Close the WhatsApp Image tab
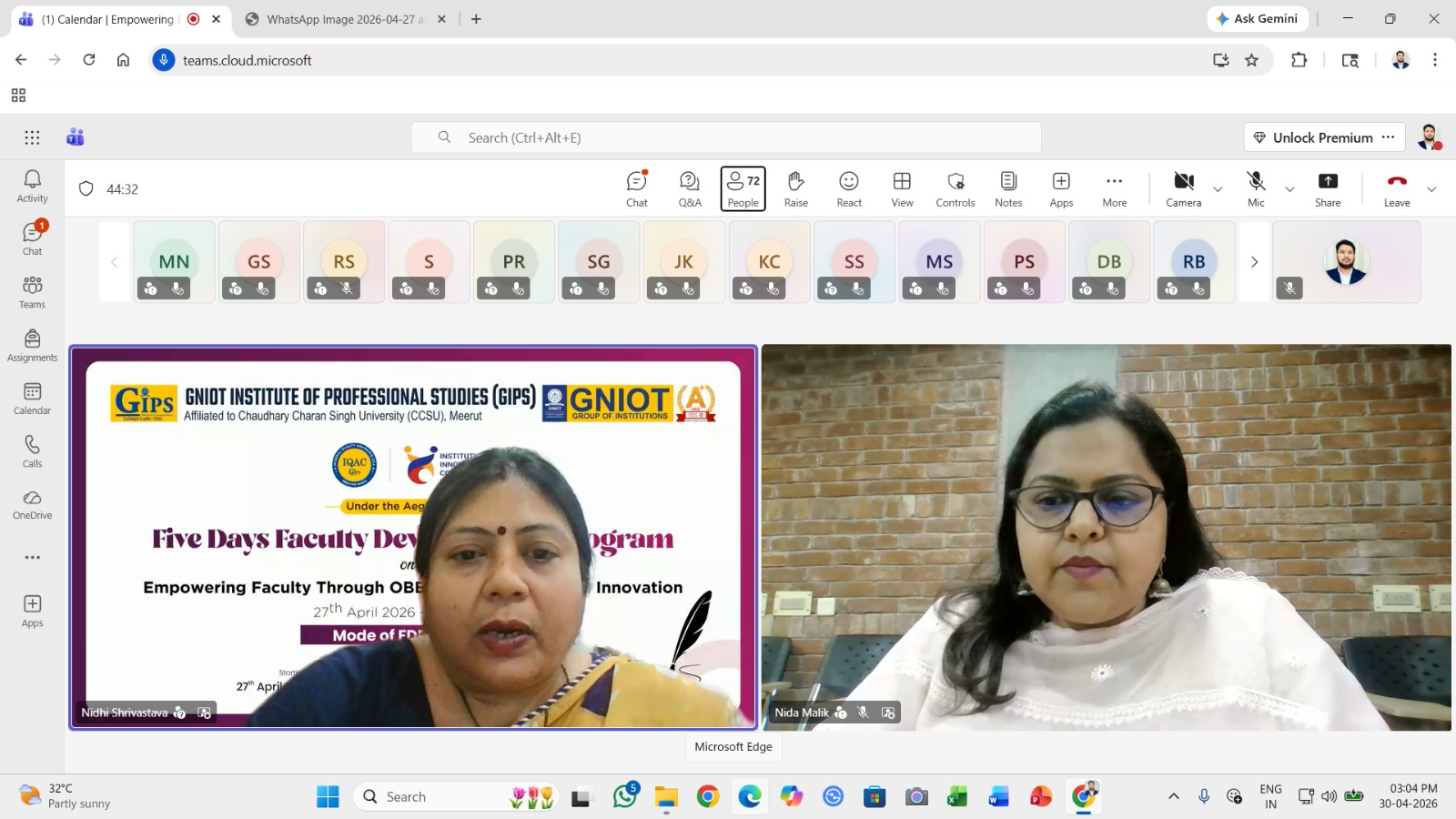1456x819 pixels. click(441, 19)
